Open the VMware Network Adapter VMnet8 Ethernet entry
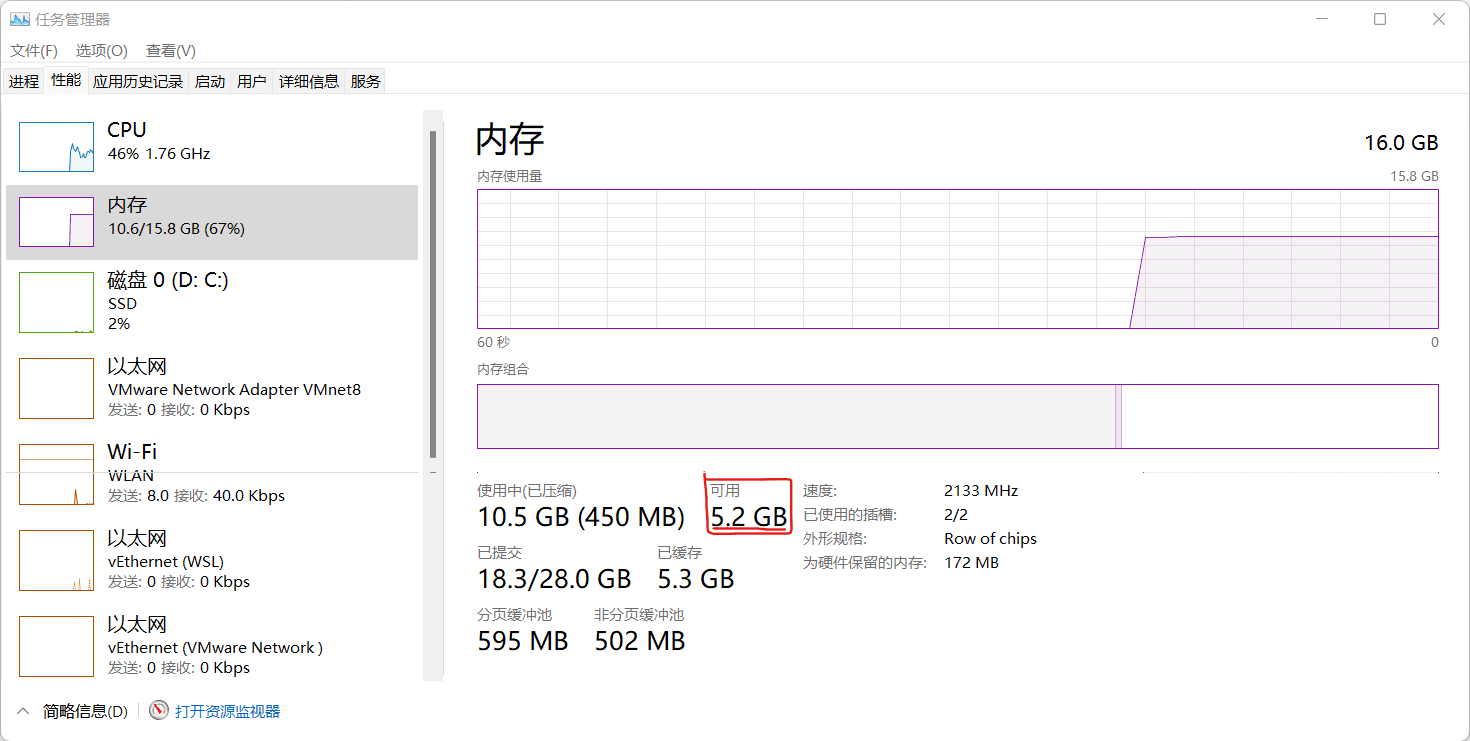Viewport: 1470px width, 741px height. (x=234, y=388)
